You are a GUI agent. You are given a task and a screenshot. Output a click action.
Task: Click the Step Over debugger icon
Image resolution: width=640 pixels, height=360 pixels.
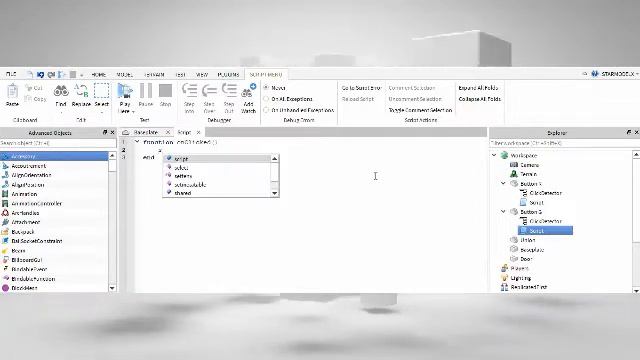click(x=209, y=90)
